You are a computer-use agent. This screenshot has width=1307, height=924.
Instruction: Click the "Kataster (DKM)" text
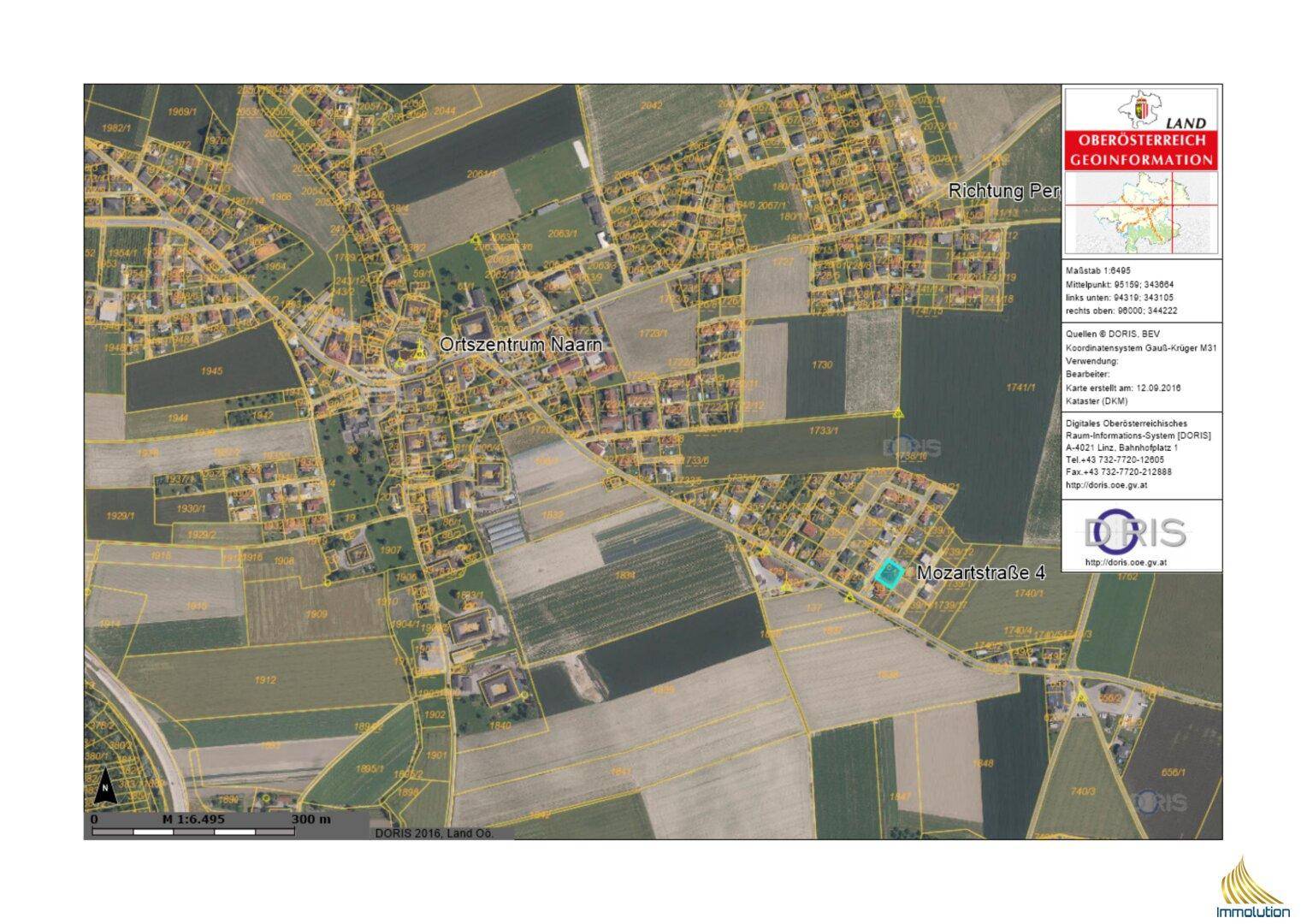(x=1097, y=401)
